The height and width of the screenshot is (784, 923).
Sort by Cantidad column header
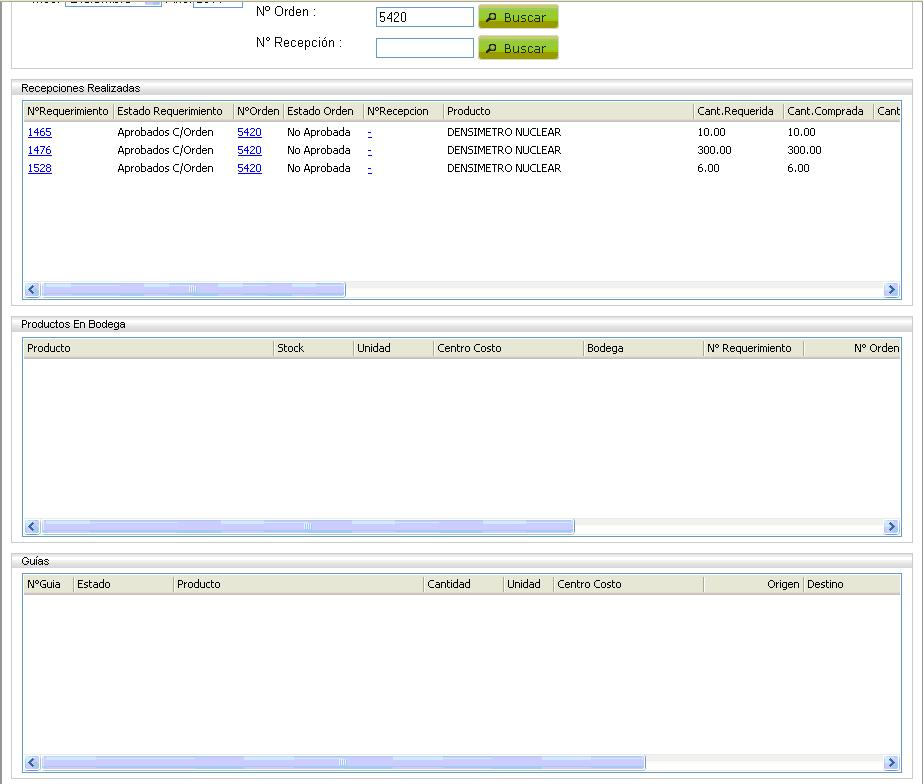463,584
